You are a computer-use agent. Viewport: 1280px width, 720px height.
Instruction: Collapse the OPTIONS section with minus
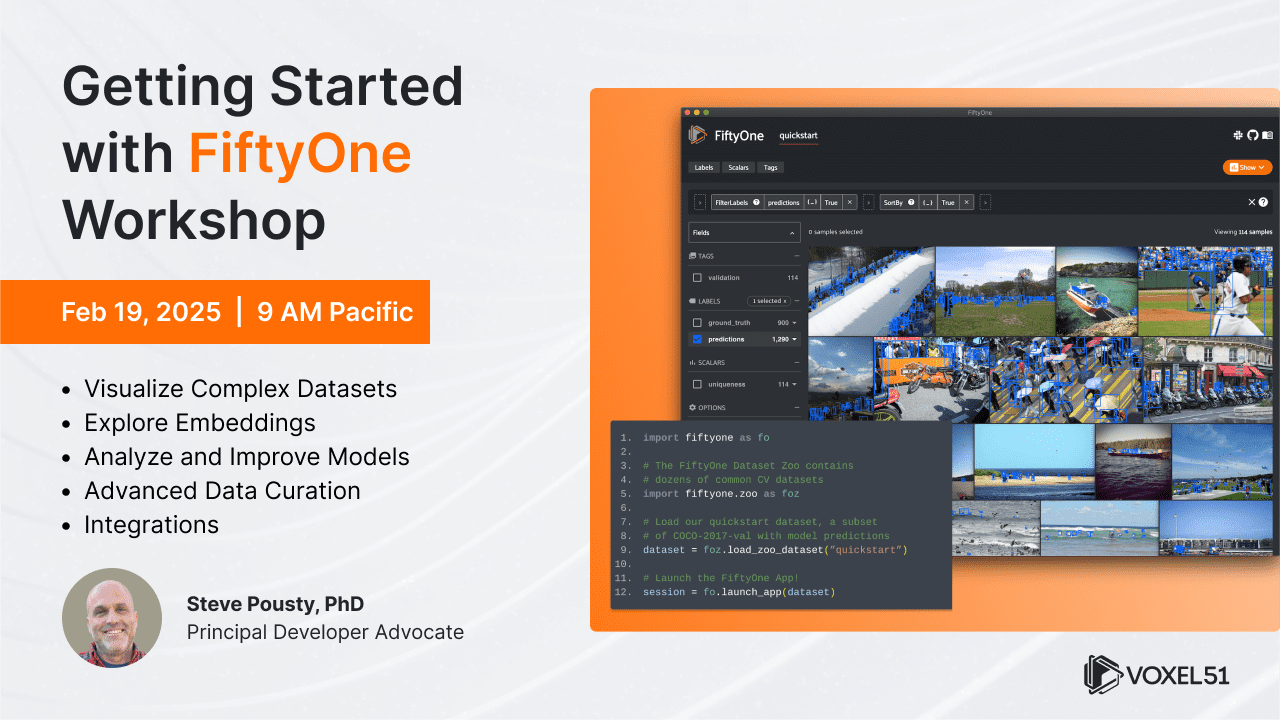tap(796, 408)
